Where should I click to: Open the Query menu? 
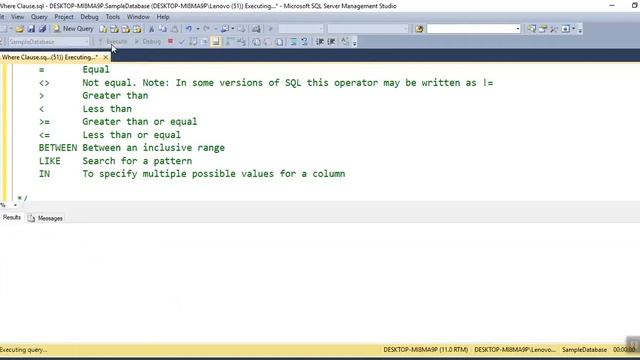[x=39, y=17]
